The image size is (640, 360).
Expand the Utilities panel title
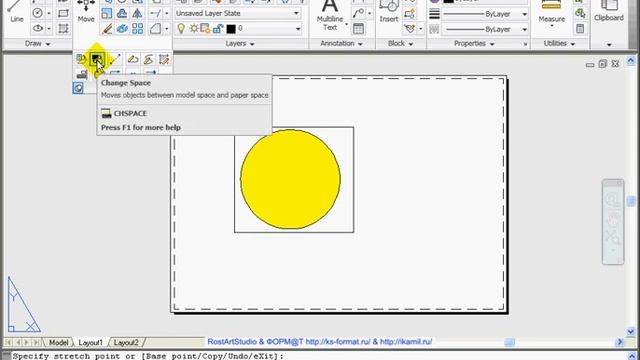[559, 43]
